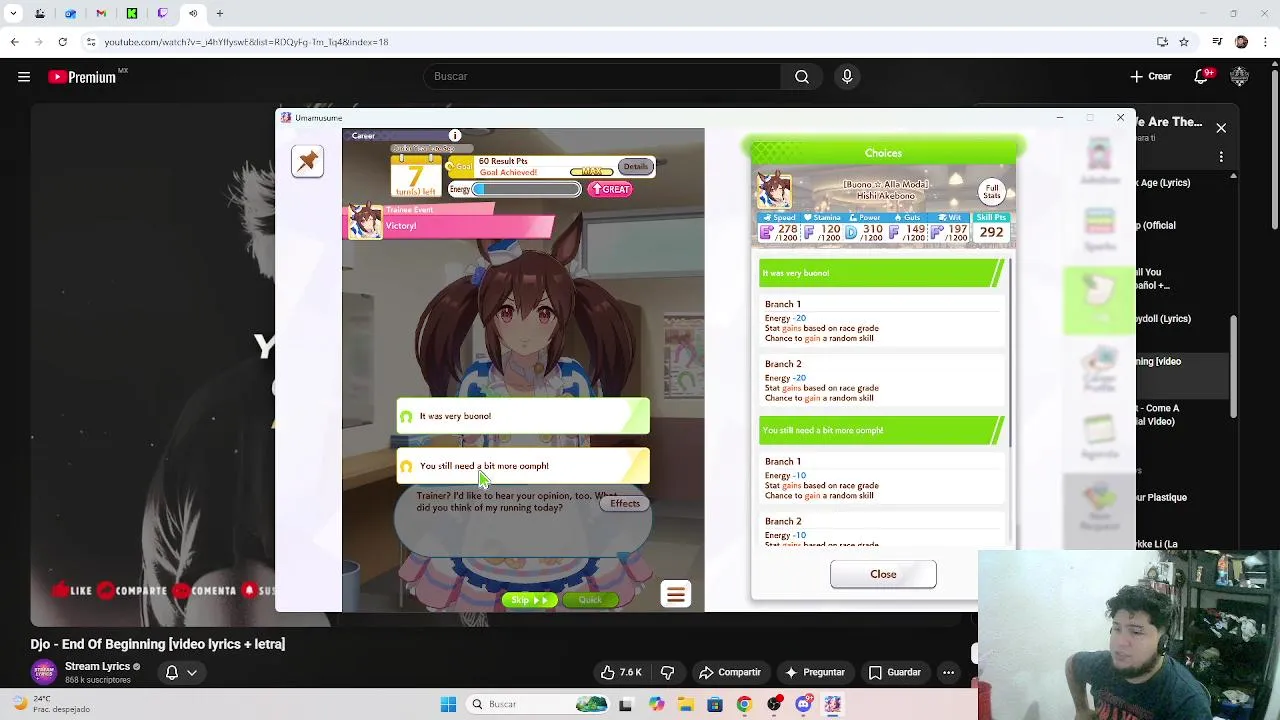Expand notification options chevron beside bell

tap(192, 672)
